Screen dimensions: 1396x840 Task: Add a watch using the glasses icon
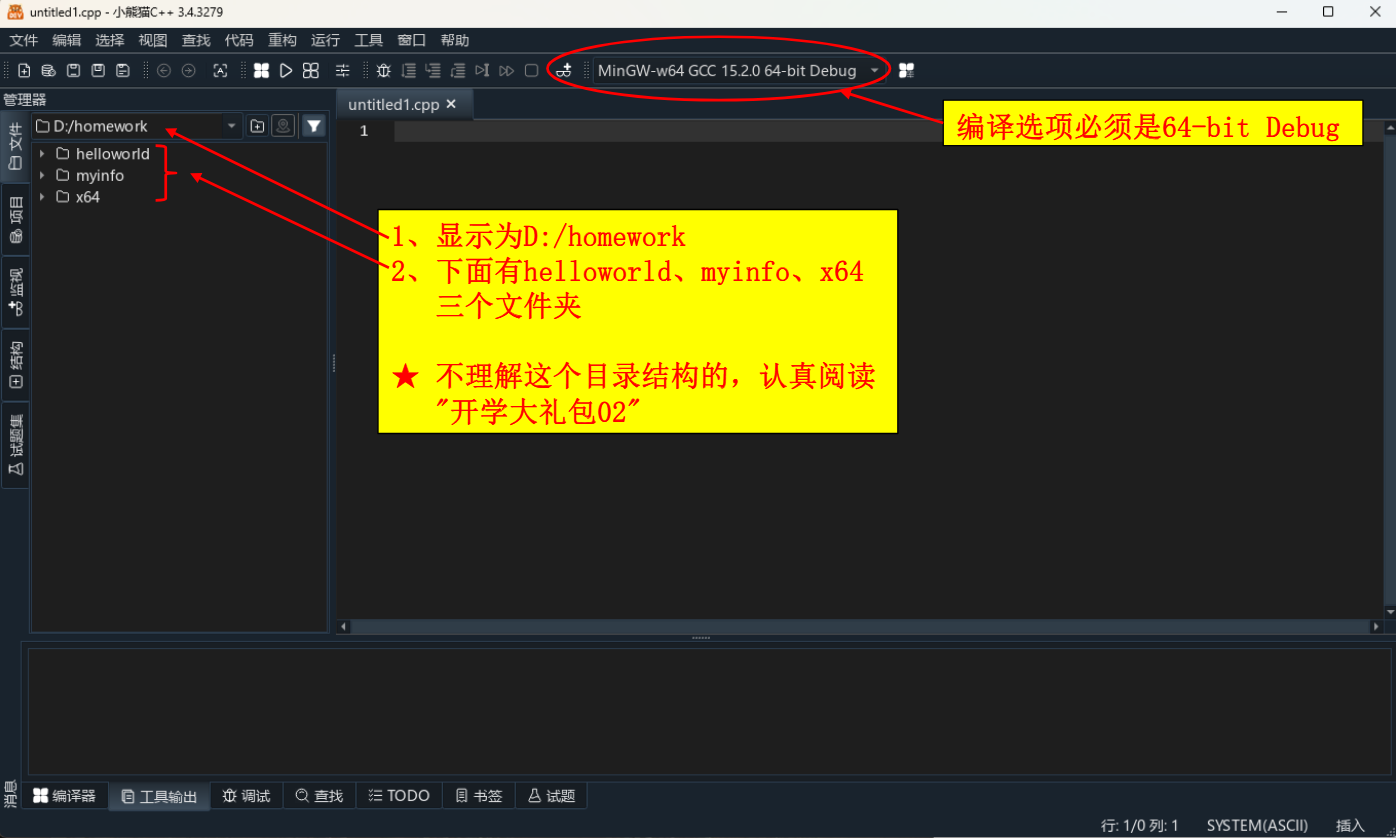[x=563, y=70]
